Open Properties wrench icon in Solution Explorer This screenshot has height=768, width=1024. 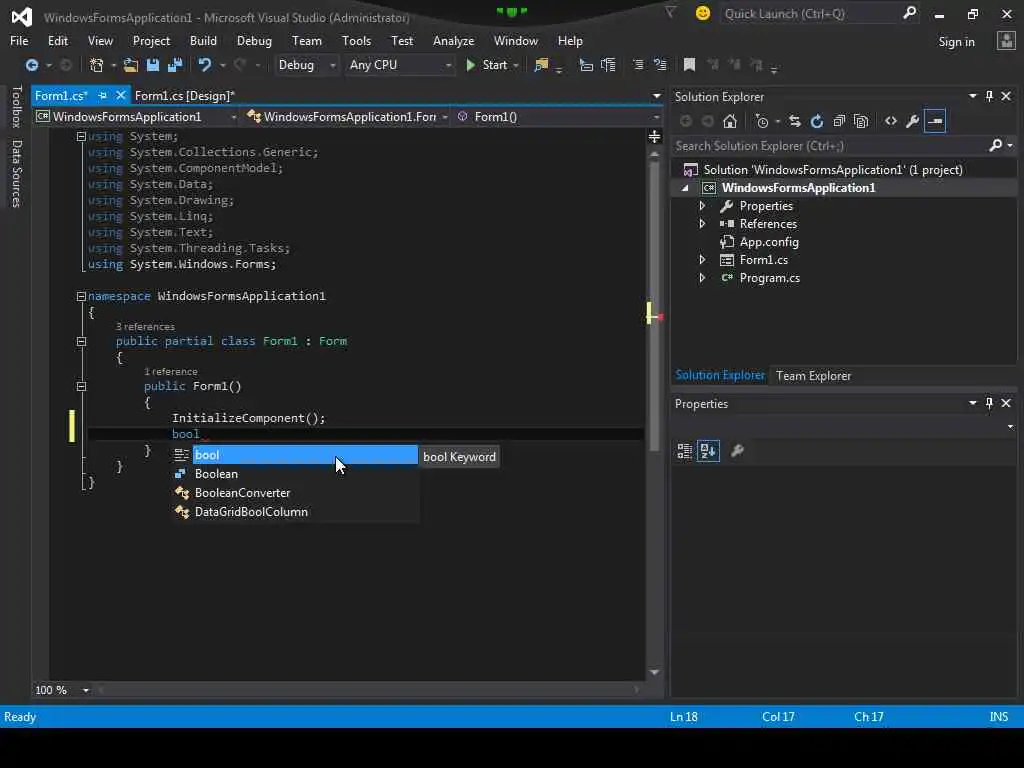[x=913, y=121]
